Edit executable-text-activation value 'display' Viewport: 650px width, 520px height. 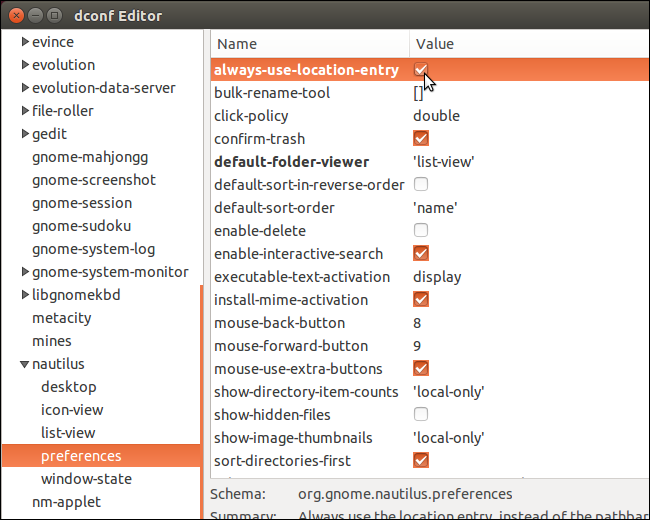(437, 277)
